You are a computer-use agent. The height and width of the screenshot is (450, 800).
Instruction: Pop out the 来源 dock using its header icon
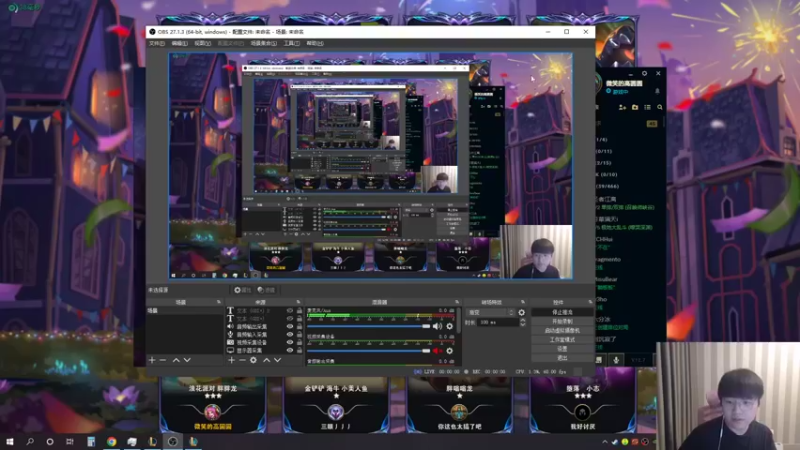click(x=298, y=302)
